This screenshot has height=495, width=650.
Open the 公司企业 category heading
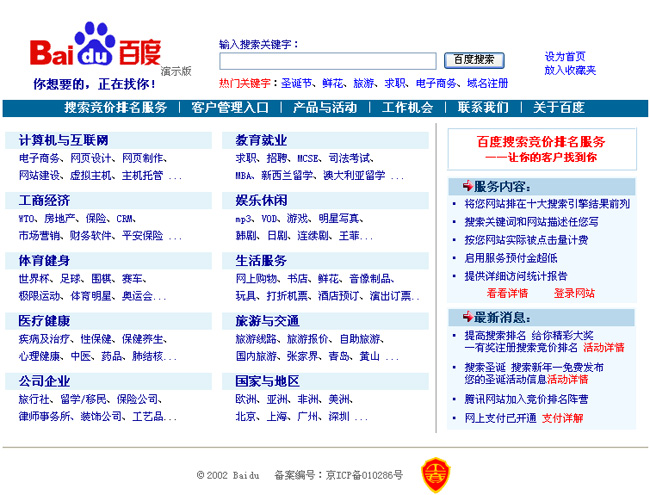(x=44, y=381)
